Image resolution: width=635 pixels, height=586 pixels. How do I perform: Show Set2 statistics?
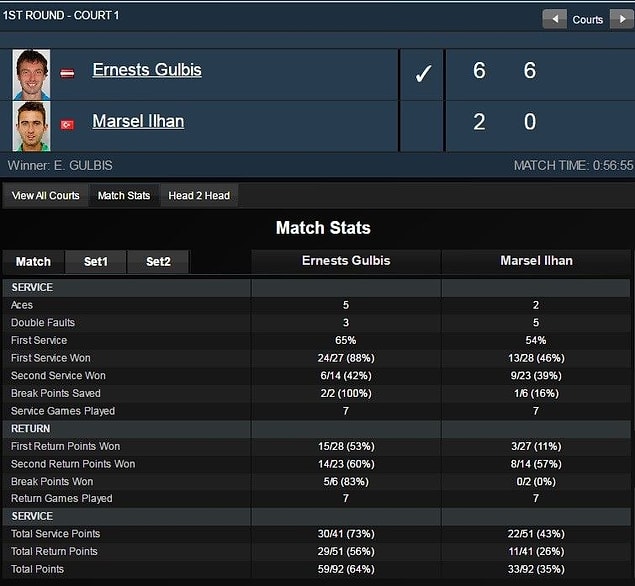tap(158, 262)
